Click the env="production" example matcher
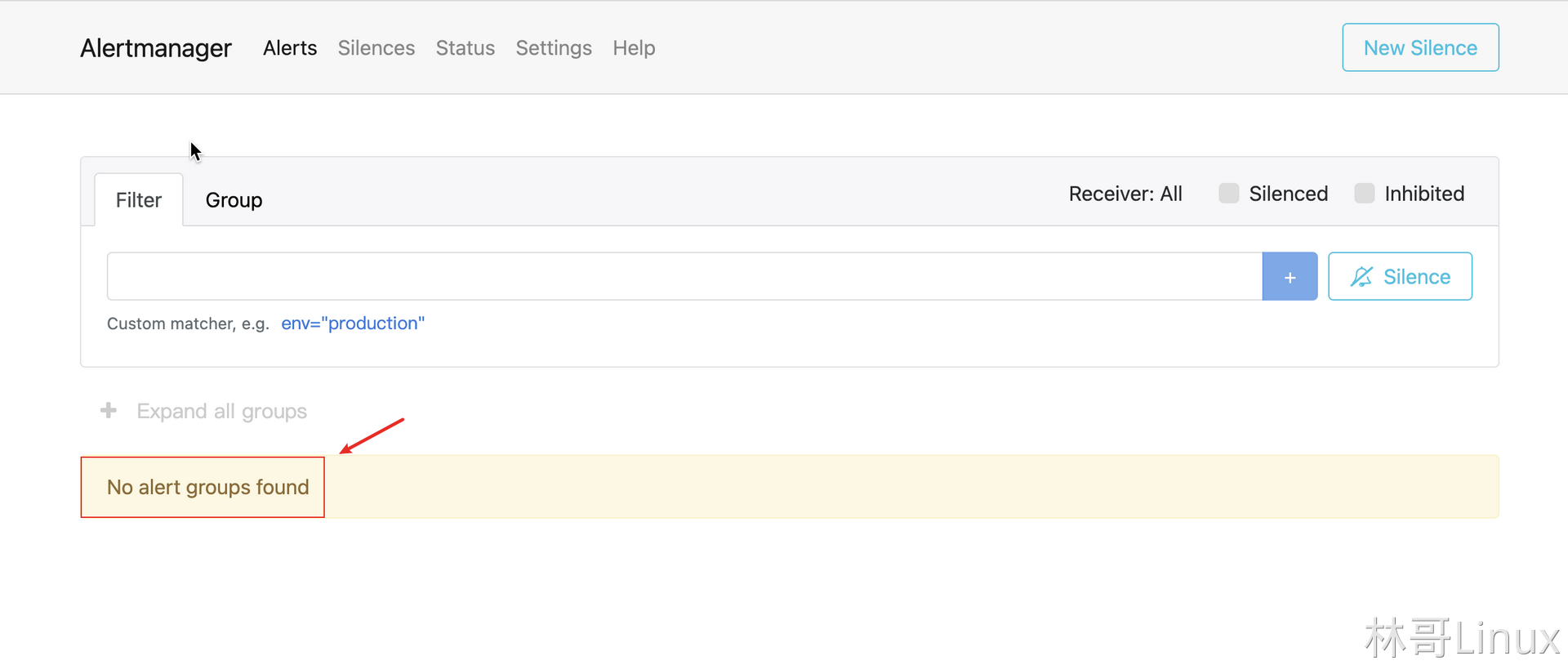 [x=353, y=324]
